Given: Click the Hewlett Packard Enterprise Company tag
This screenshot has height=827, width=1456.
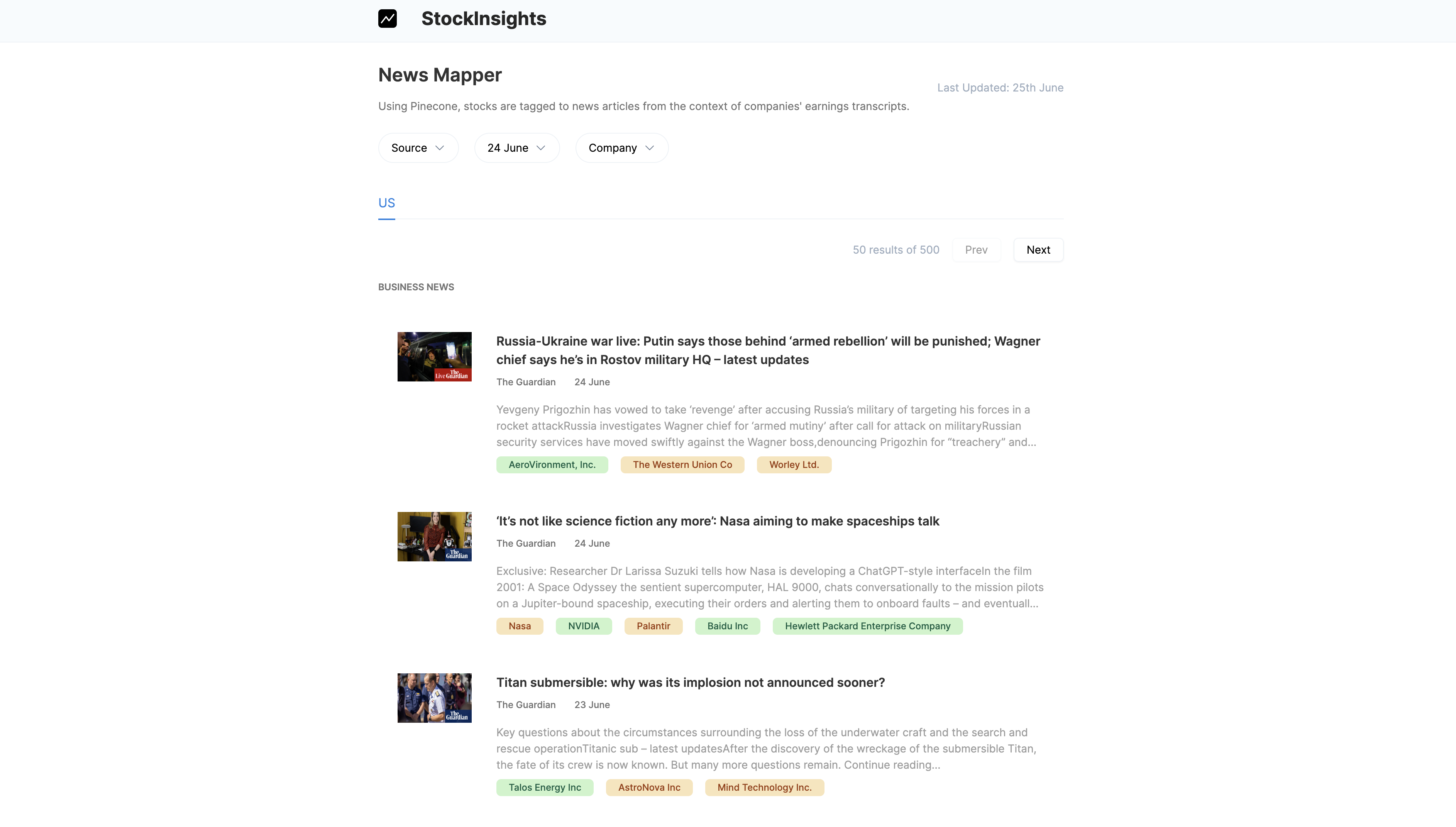Looking at the screenshot, I should 867,626.
